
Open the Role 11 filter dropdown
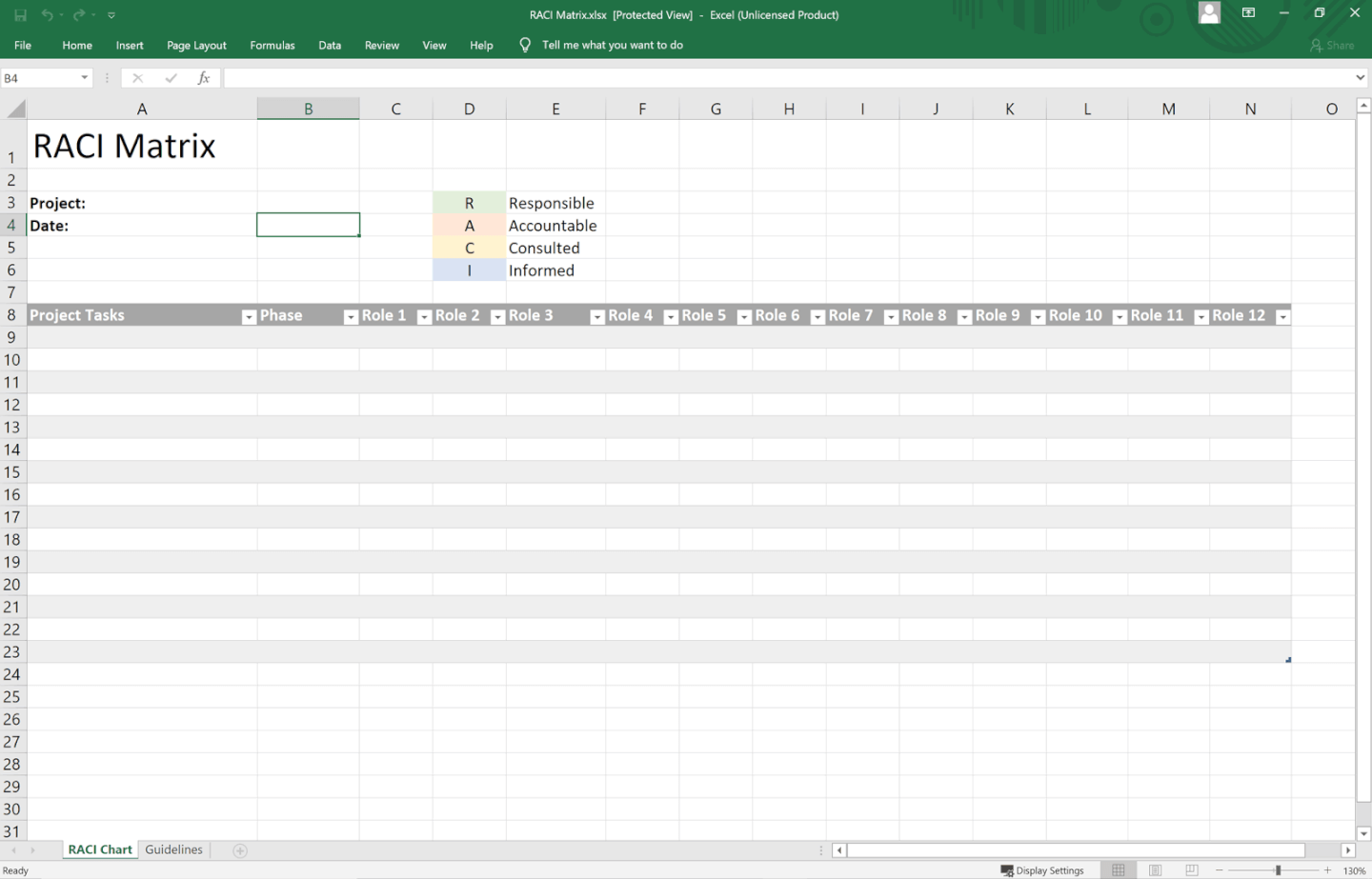[1201, 317]
